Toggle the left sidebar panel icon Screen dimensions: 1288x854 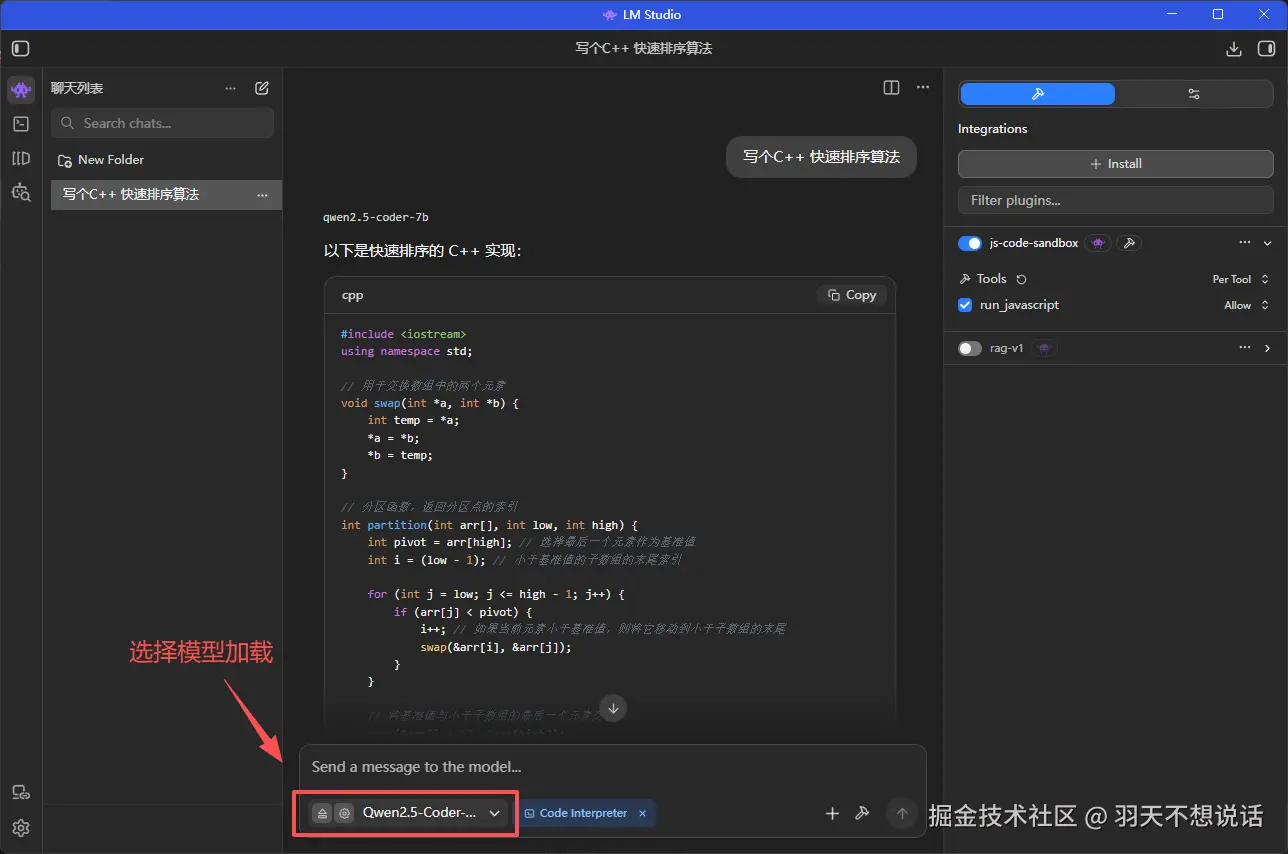click(x=21, y=48)
